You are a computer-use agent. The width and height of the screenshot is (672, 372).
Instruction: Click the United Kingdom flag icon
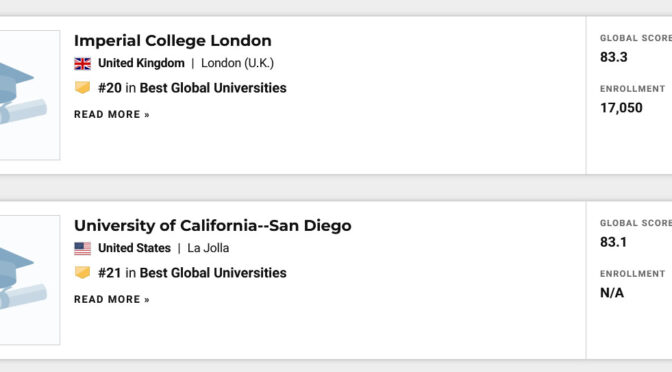tap(82, 63)
